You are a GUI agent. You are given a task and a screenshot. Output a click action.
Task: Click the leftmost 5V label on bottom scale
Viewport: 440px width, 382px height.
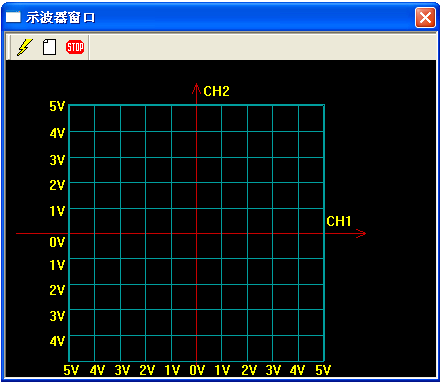pyautogui.click(x=71, y=370)
